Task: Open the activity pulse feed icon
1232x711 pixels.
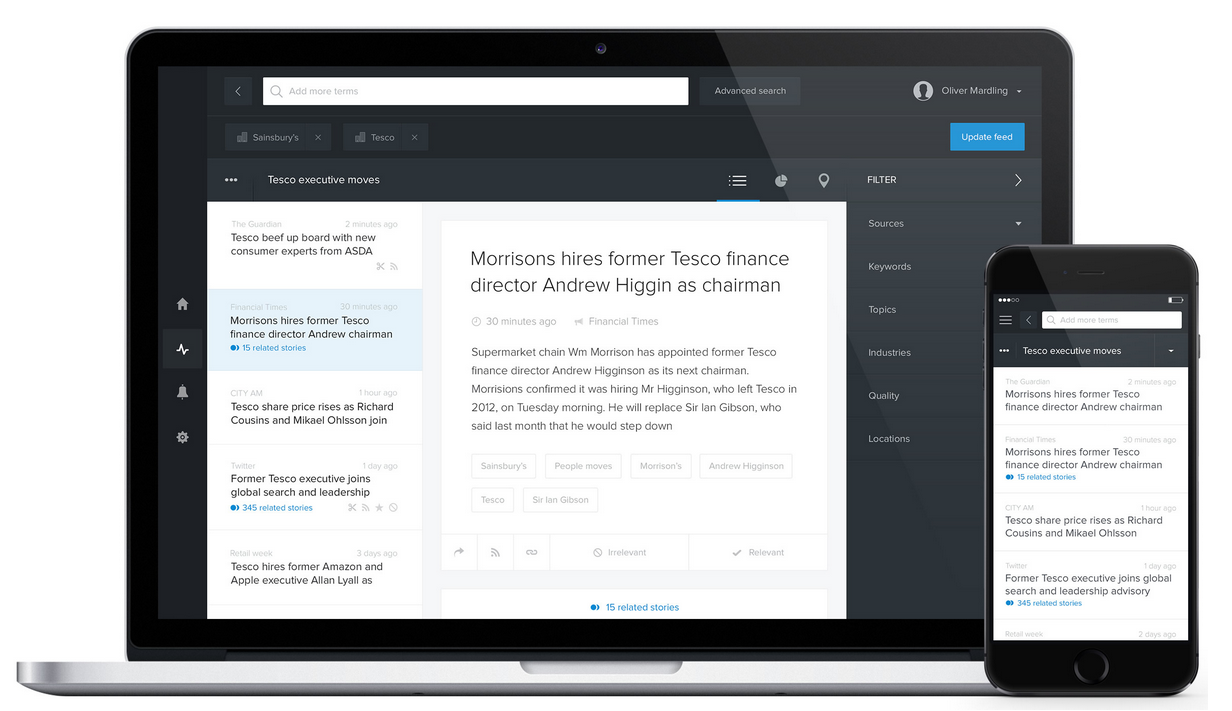Action: (x=182, y=349)
